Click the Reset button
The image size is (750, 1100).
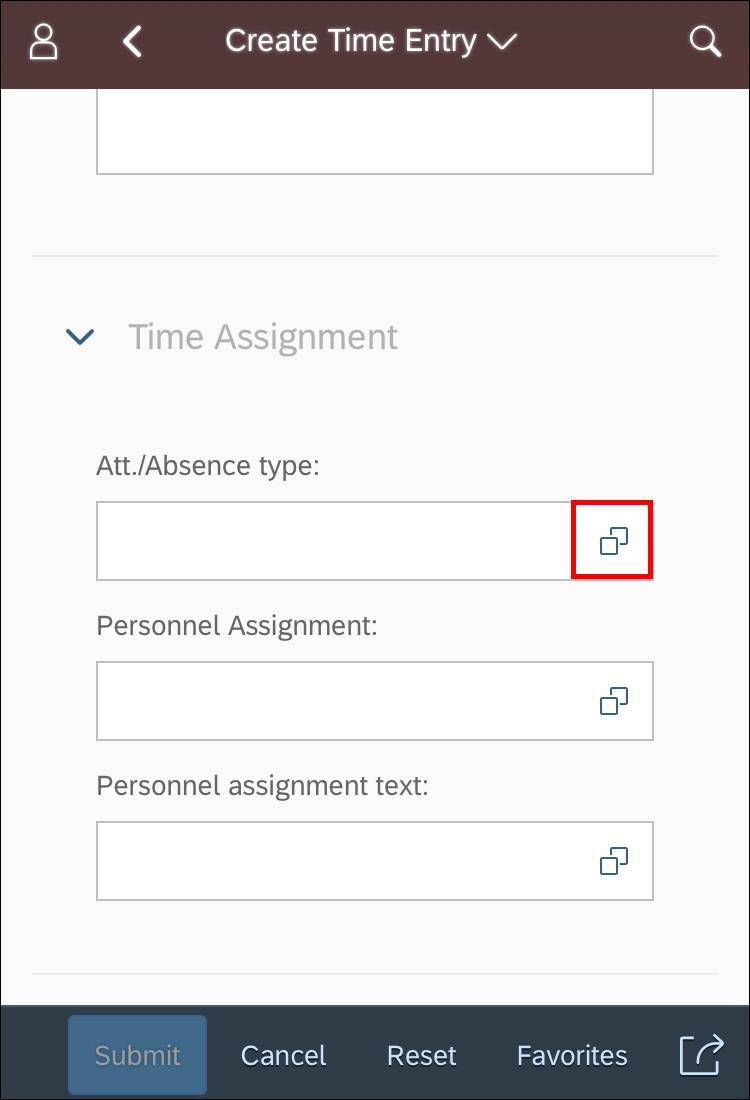point(421,1055)
